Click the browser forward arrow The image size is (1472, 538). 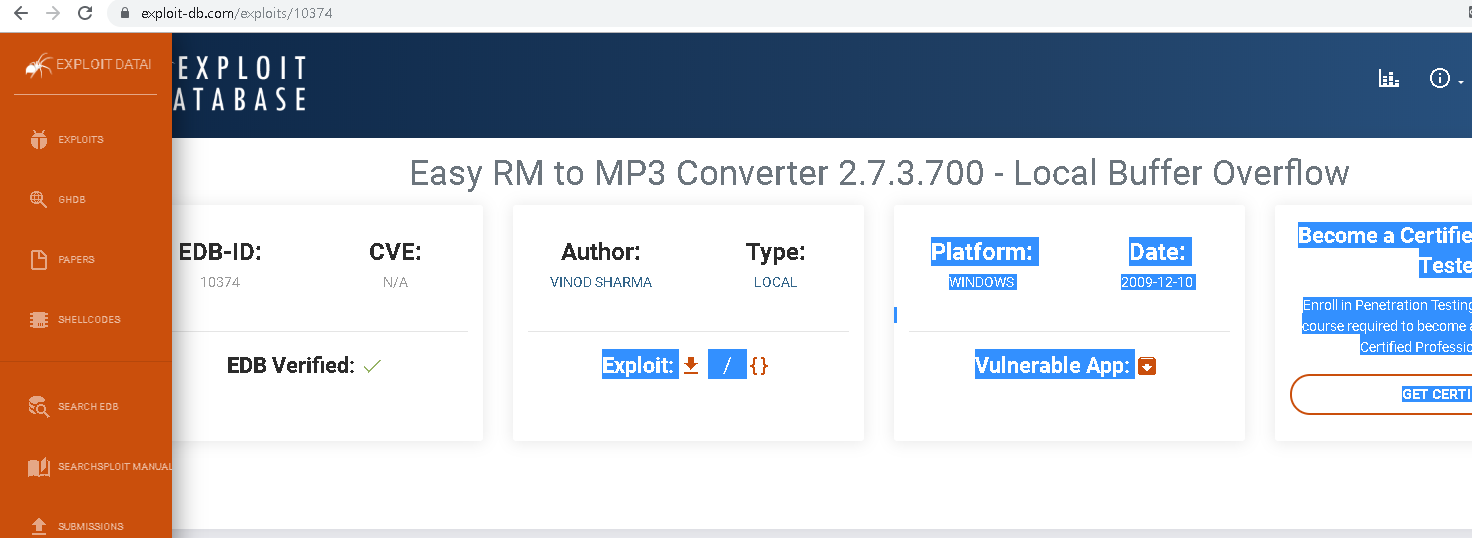(x=53, y=14)
